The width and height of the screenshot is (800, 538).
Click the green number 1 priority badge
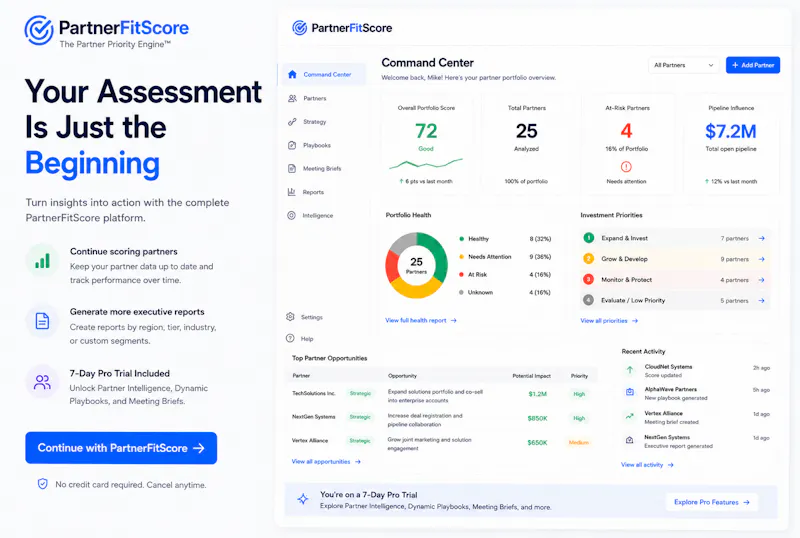(x=588, y=238)
